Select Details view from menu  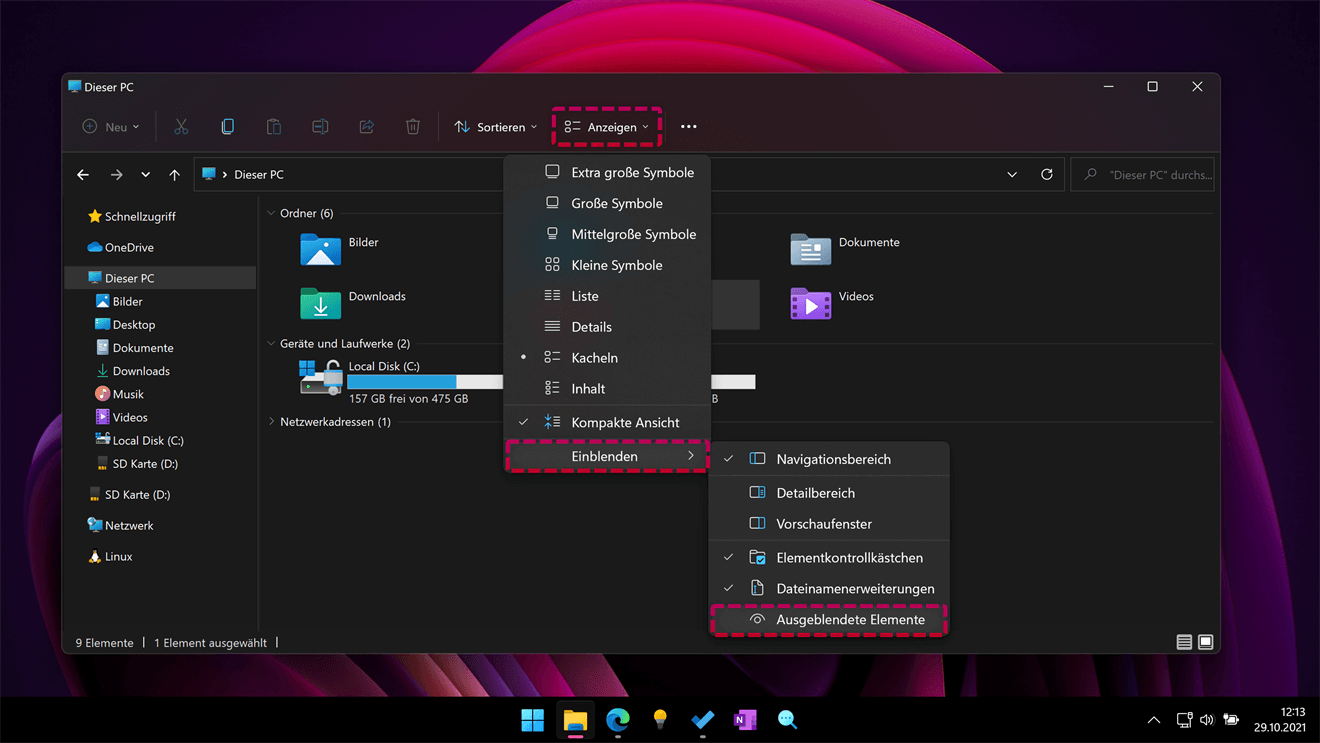(x=591, y=327)
